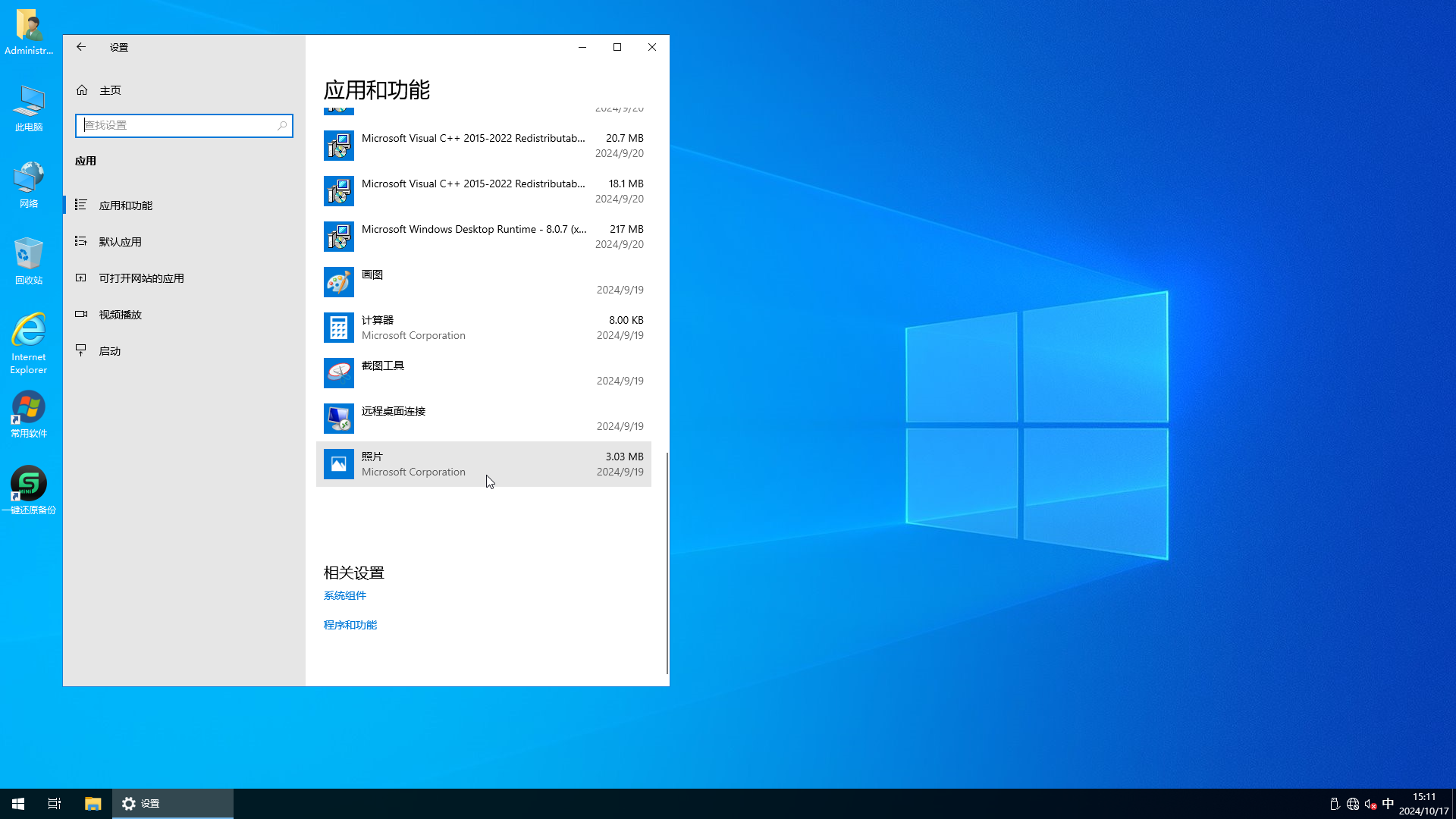Viewport: 1456px width, 819px height.
Task: Go back with the Settings back arrow
Action: (x=81, y=47)
